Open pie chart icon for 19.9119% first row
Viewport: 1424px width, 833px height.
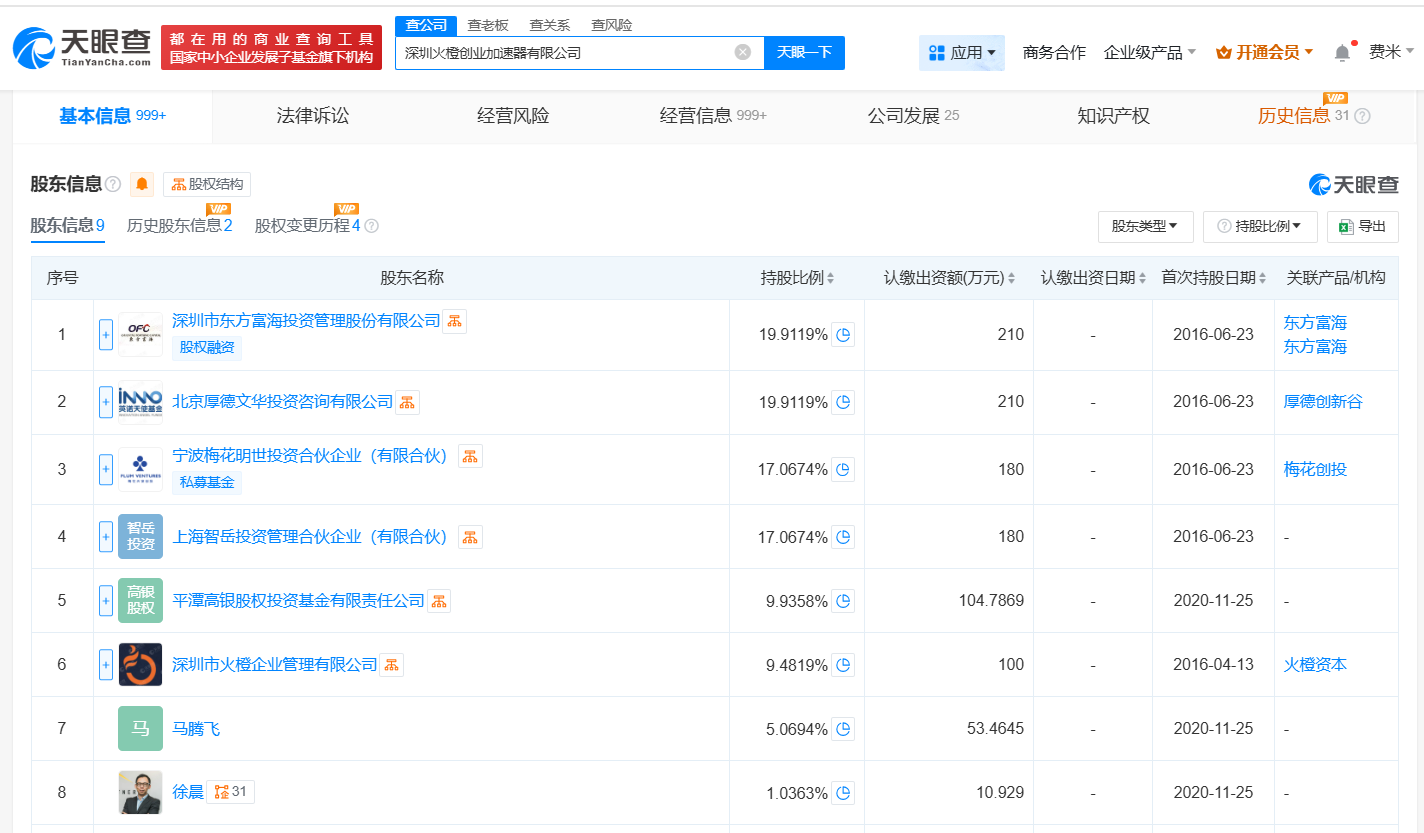tap(843, 335)
